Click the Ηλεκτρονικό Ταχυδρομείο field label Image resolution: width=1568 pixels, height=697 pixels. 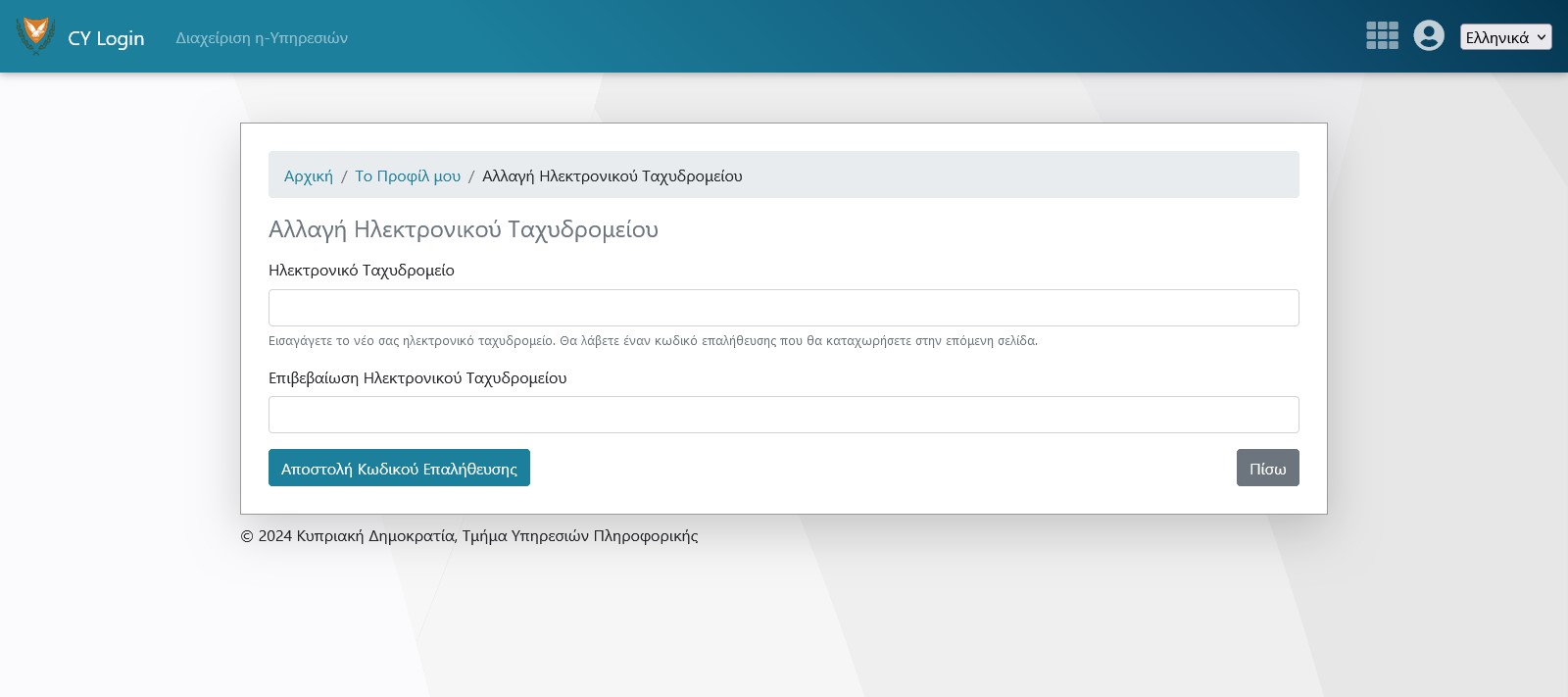(x=361, y=271)
